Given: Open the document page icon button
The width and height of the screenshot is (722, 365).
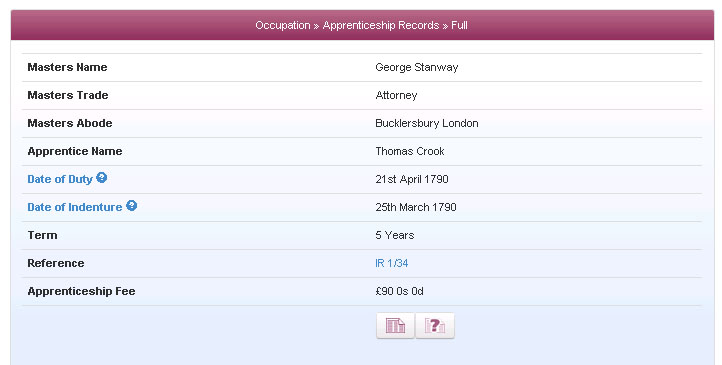Looking at the screenshot, I should tap(395, 326).
